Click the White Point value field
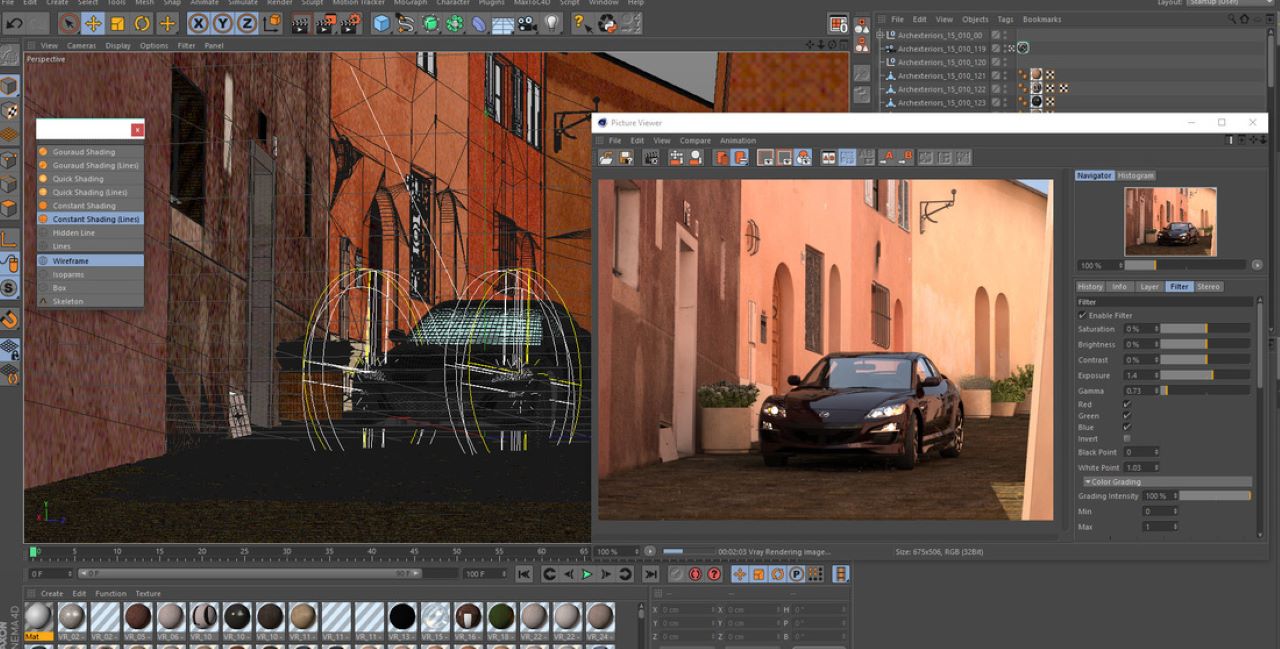 1141,467
